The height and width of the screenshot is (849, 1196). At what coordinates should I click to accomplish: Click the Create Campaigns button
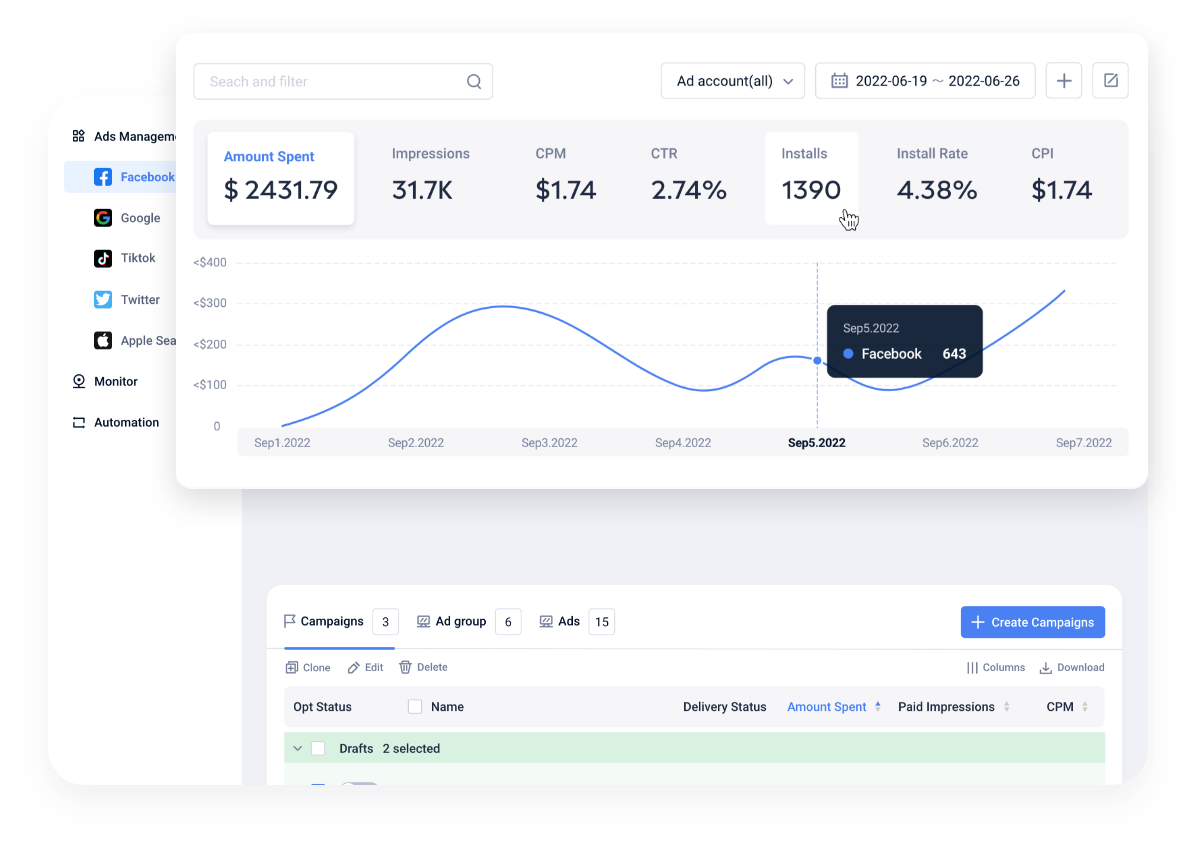tap(1032, 621)
